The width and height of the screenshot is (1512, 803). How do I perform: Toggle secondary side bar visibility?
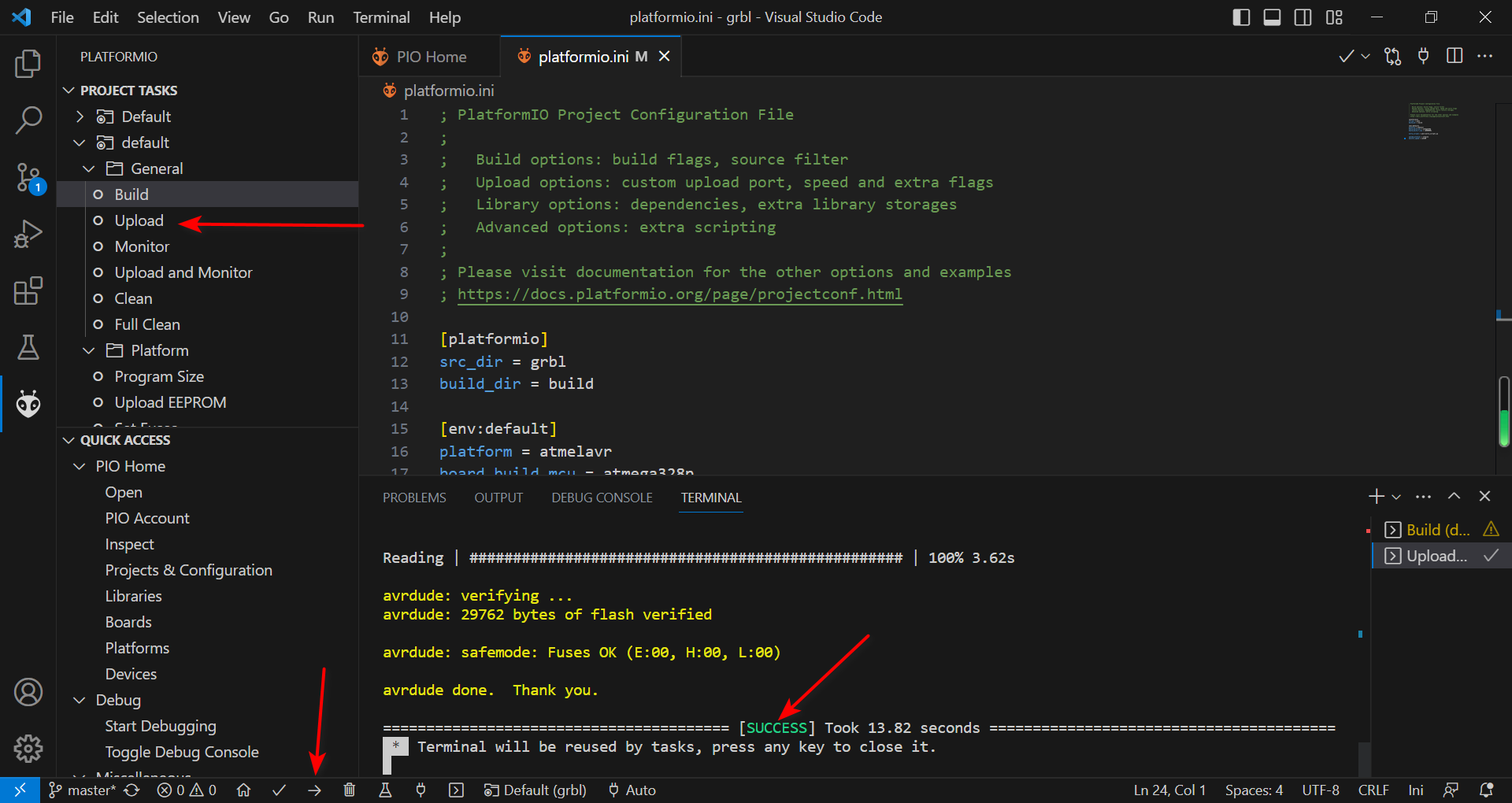pos(1303,17)
